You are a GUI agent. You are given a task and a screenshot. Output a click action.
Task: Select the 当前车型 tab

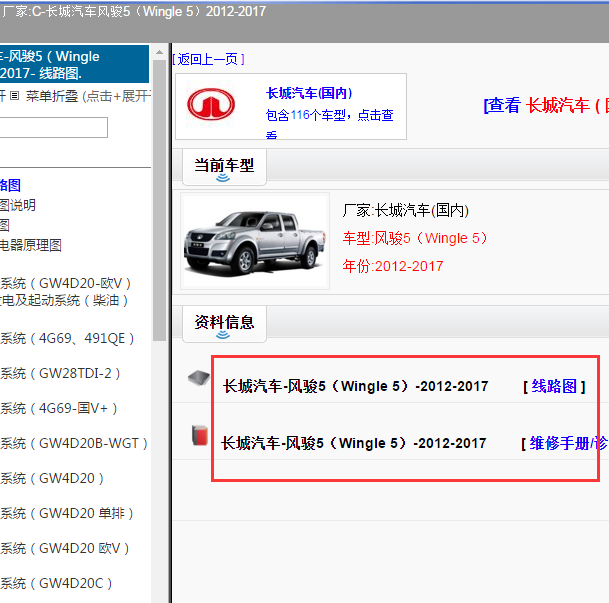pyautogui.click(x=224, y=166)
